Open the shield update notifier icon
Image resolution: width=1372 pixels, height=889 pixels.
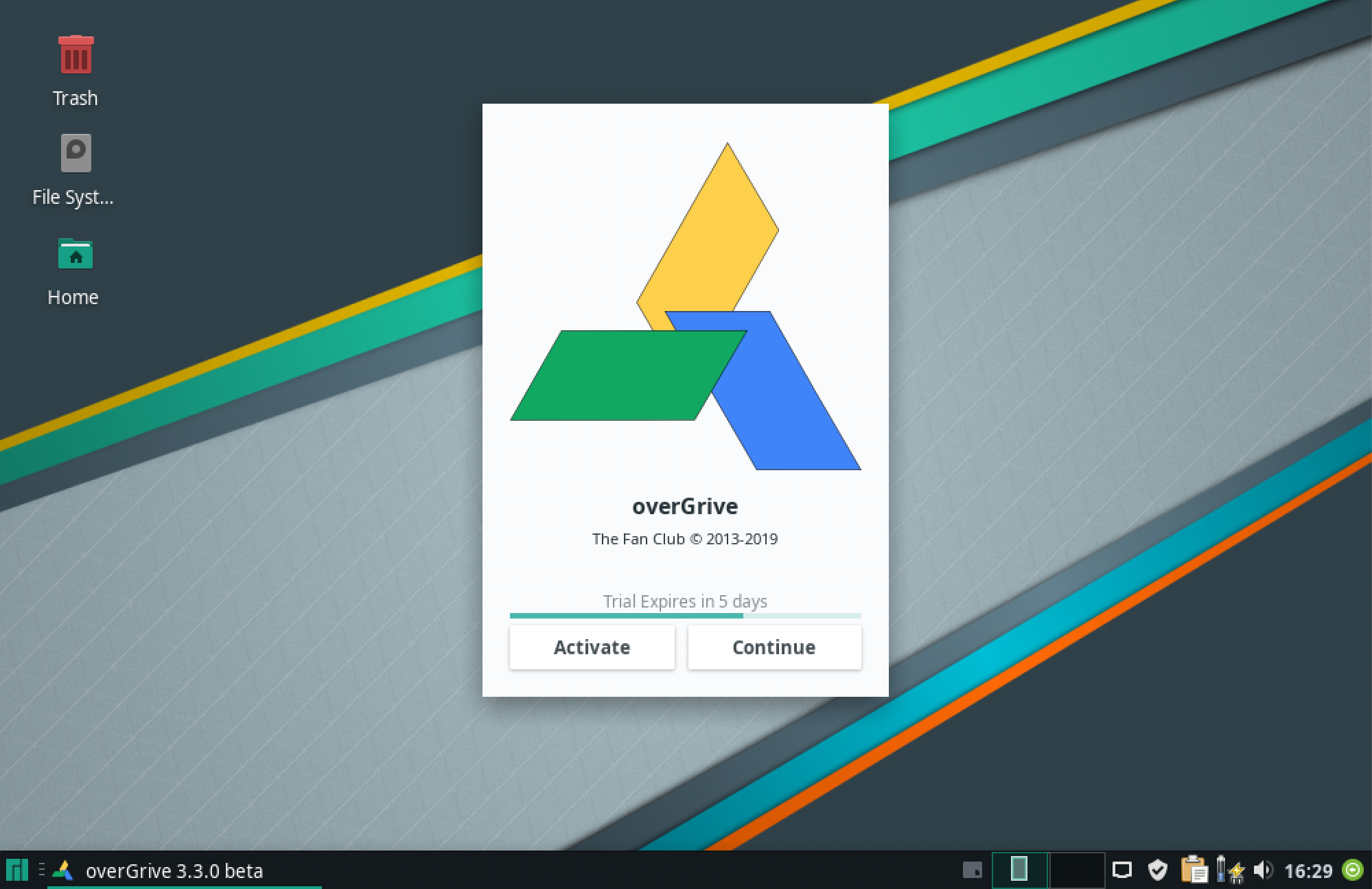[x=1158, y=870]
